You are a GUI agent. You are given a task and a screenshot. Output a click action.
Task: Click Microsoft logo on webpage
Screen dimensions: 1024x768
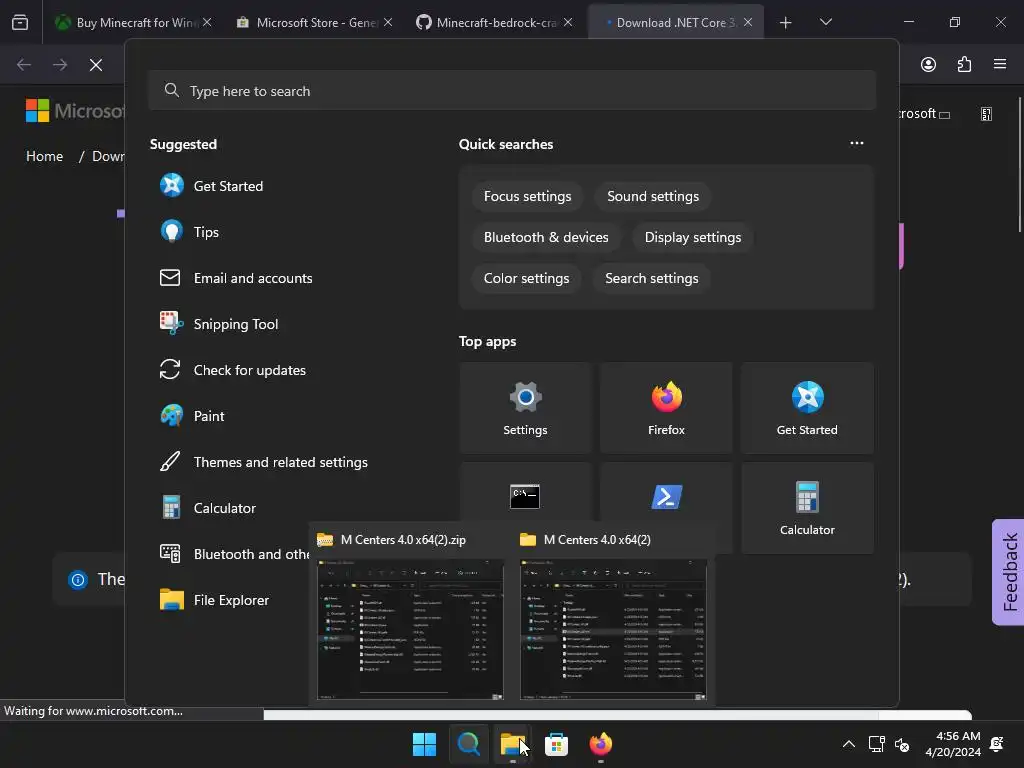click(74, 111)
